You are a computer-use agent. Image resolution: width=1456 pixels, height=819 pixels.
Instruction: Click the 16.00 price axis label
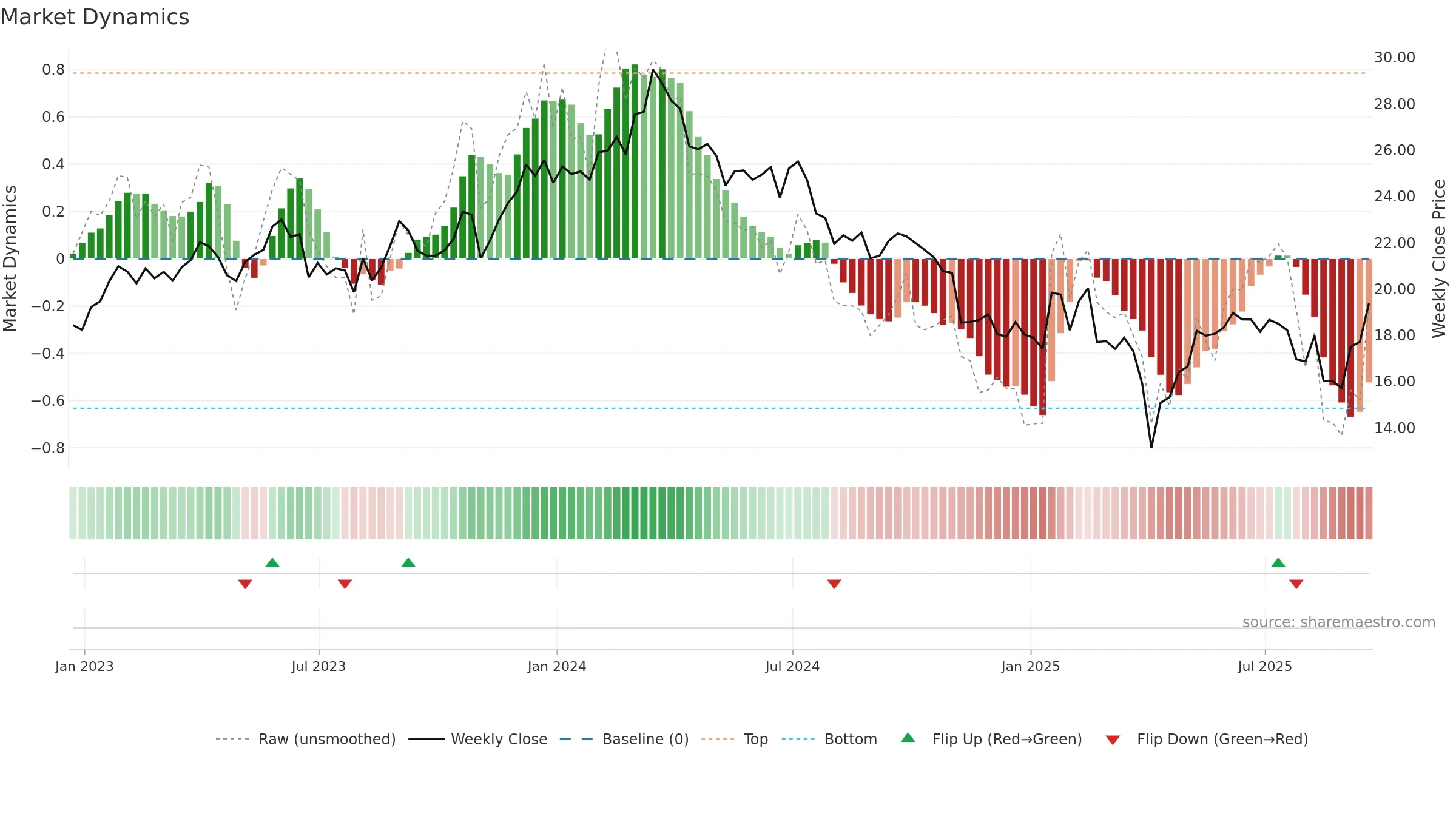click(x=1395, y=381)
